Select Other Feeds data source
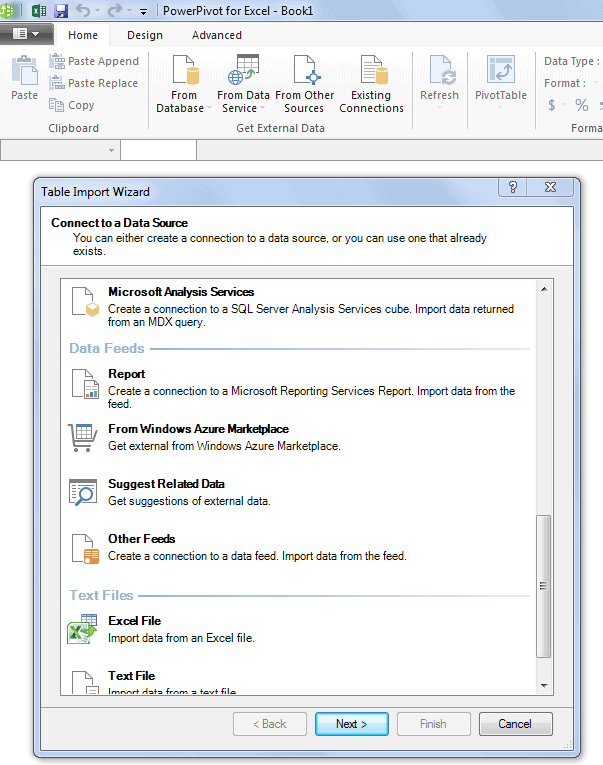 click(298, 547)
